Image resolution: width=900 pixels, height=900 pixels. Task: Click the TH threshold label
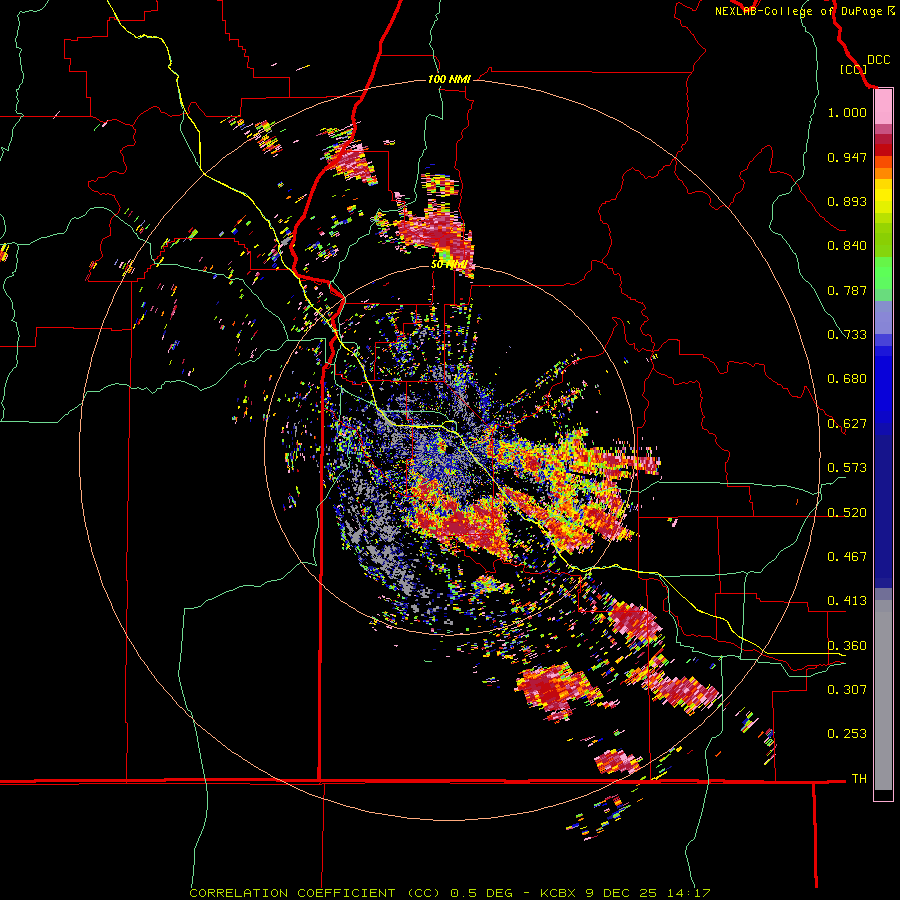tap(859, 779)
